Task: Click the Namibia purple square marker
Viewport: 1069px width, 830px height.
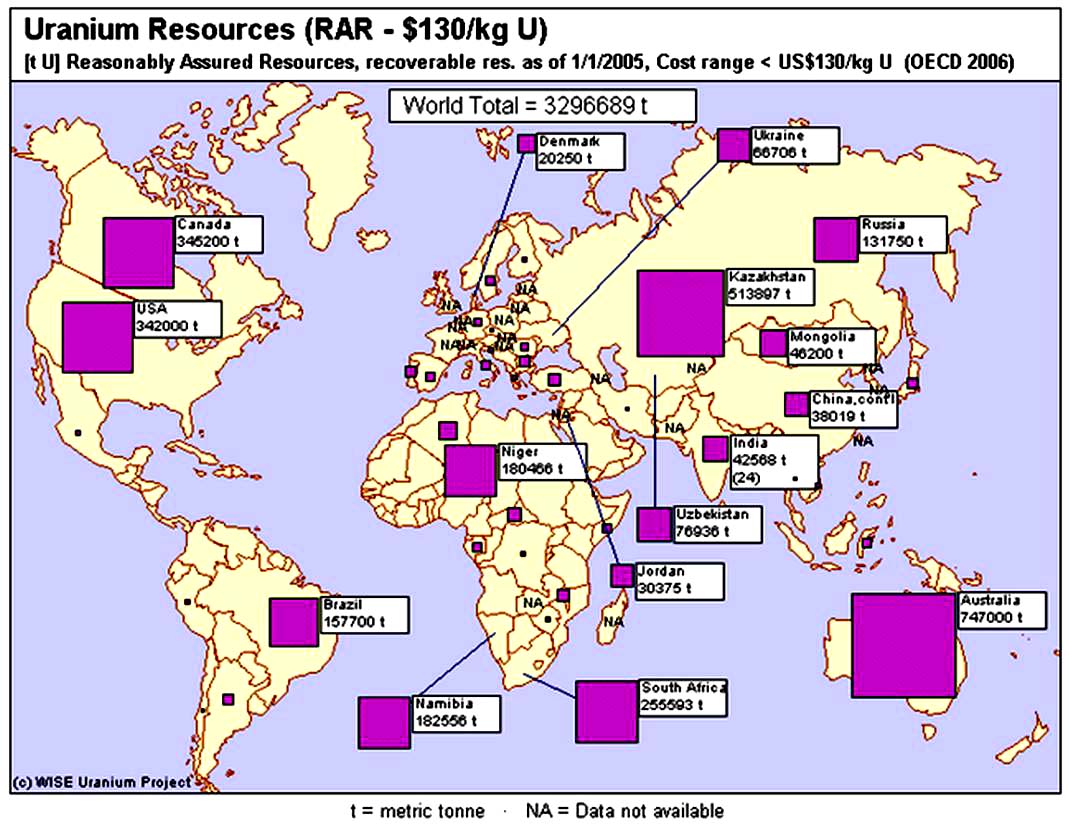Action: pyautogui.click(x=384, y=722)
